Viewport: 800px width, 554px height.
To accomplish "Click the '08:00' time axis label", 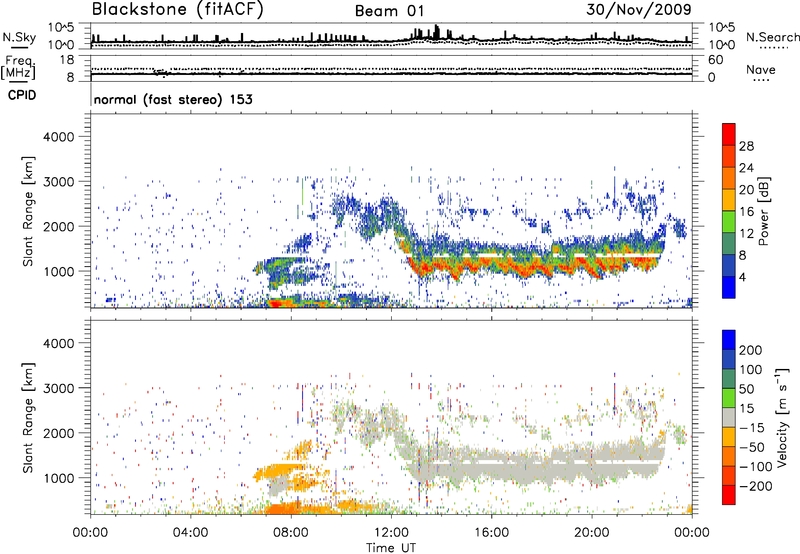I will tap(291, 533).
